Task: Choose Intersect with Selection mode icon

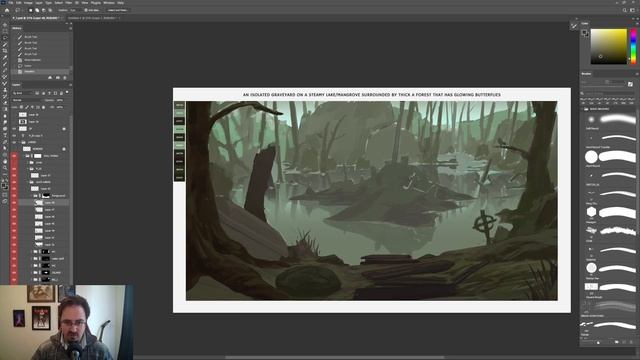Action: tap(50, 10)
